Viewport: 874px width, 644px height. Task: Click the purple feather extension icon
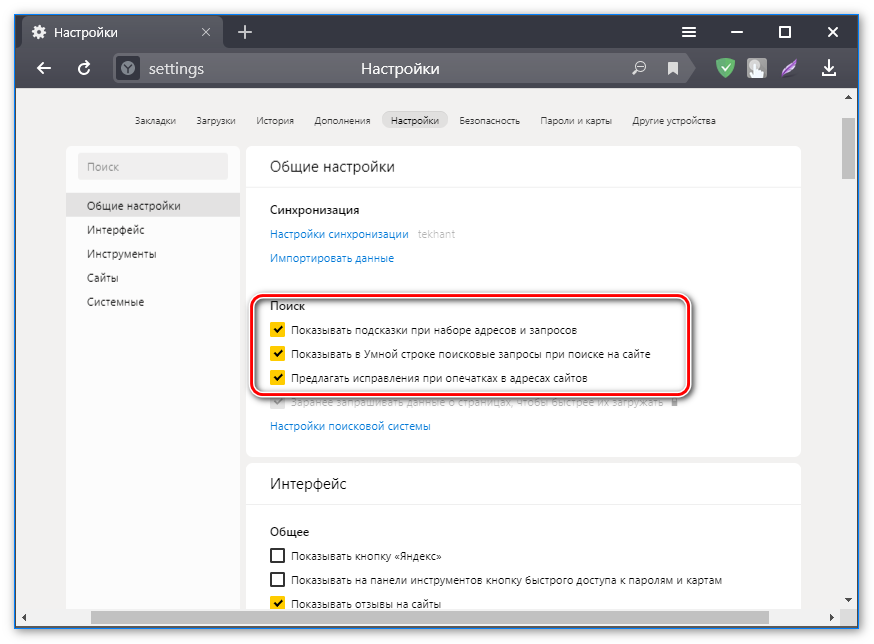790,69
